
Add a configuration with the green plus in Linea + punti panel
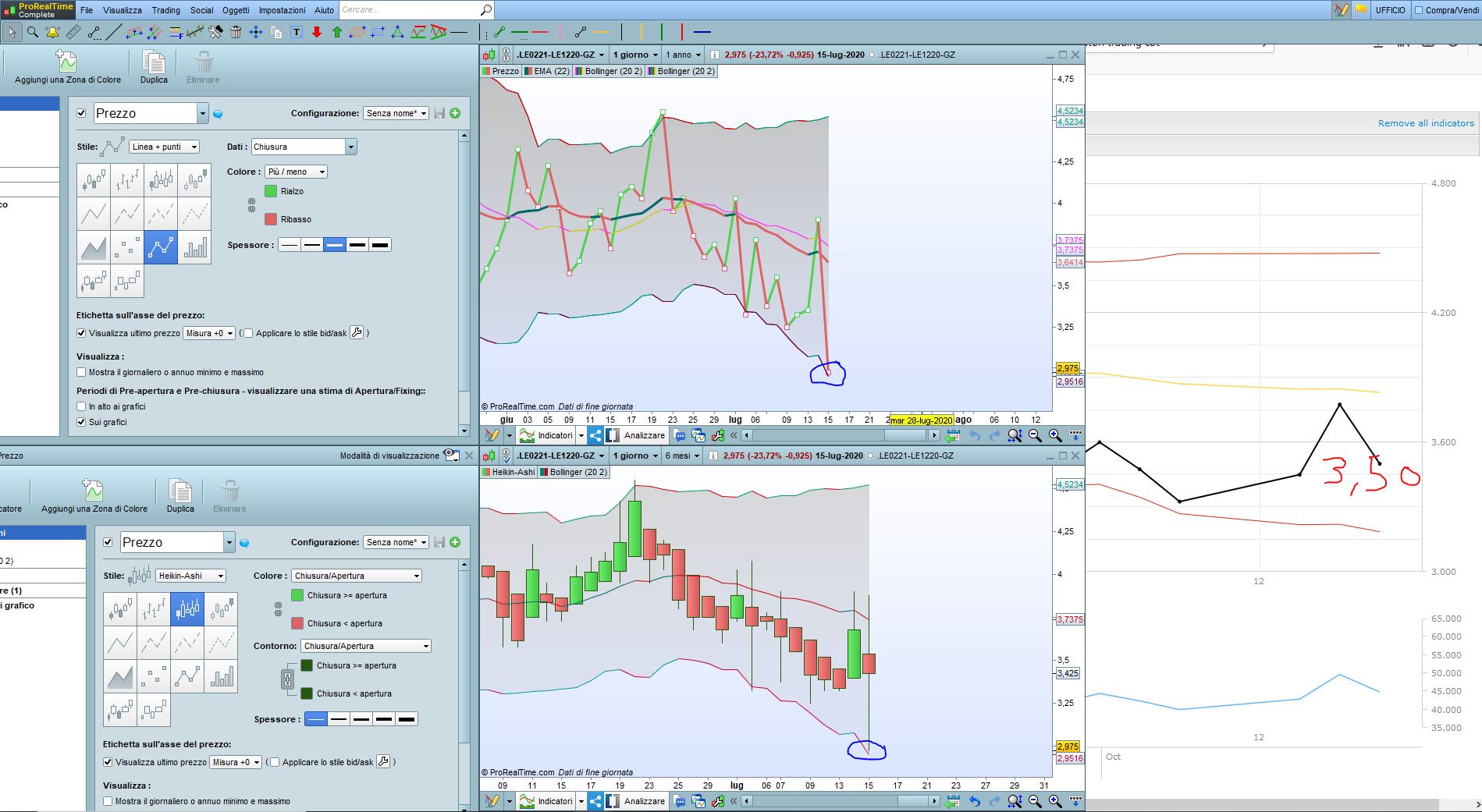click(x=455, y=113)
